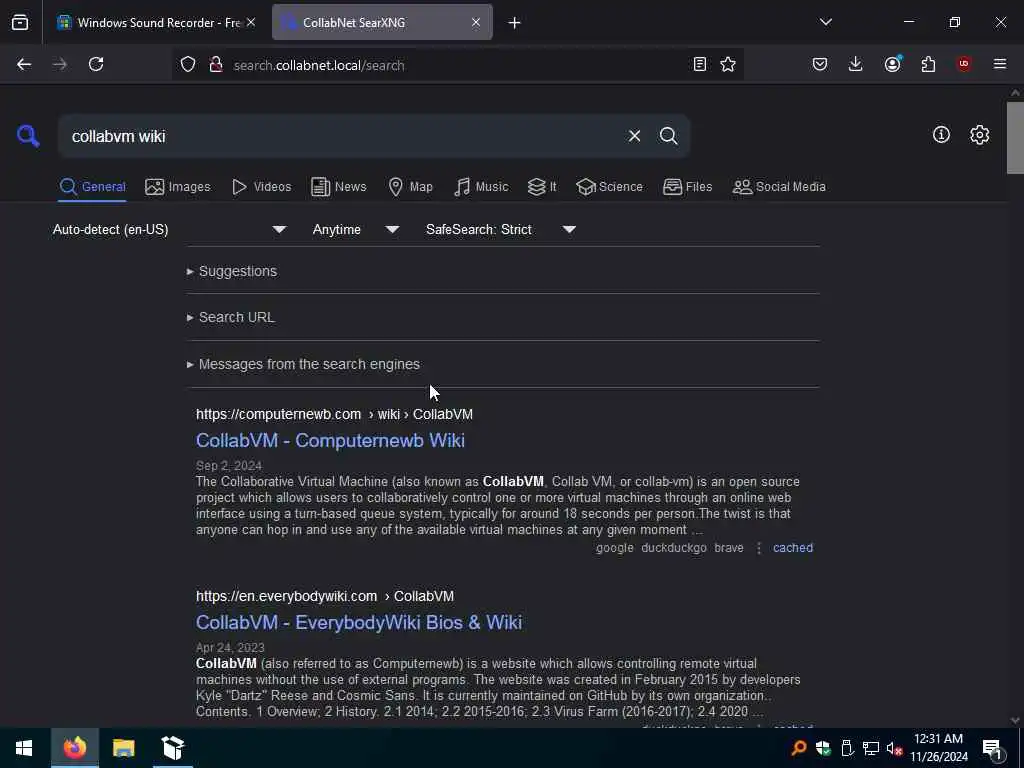
Task: Open uBlock Origin extension icon
Action: [x=964, y=64]
